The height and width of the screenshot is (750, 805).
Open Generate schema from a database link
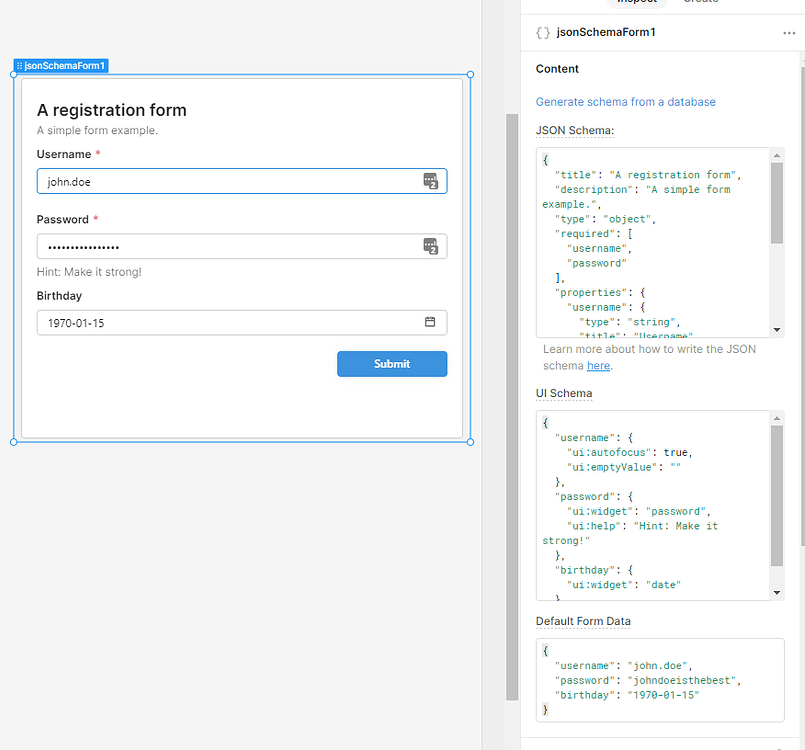[x=625, y=102]
